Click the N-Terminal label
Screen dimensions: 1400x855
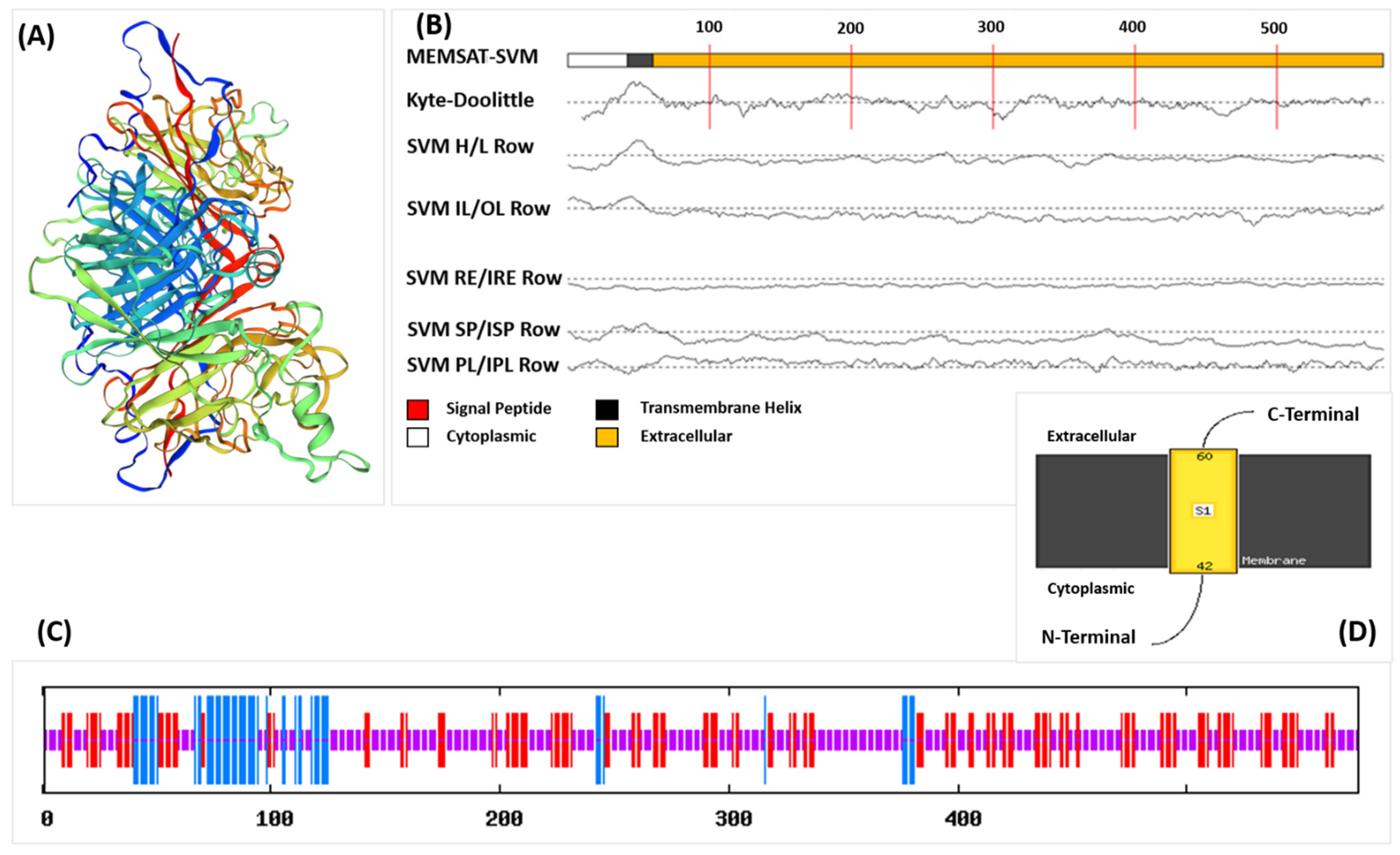click(1088, 637)
